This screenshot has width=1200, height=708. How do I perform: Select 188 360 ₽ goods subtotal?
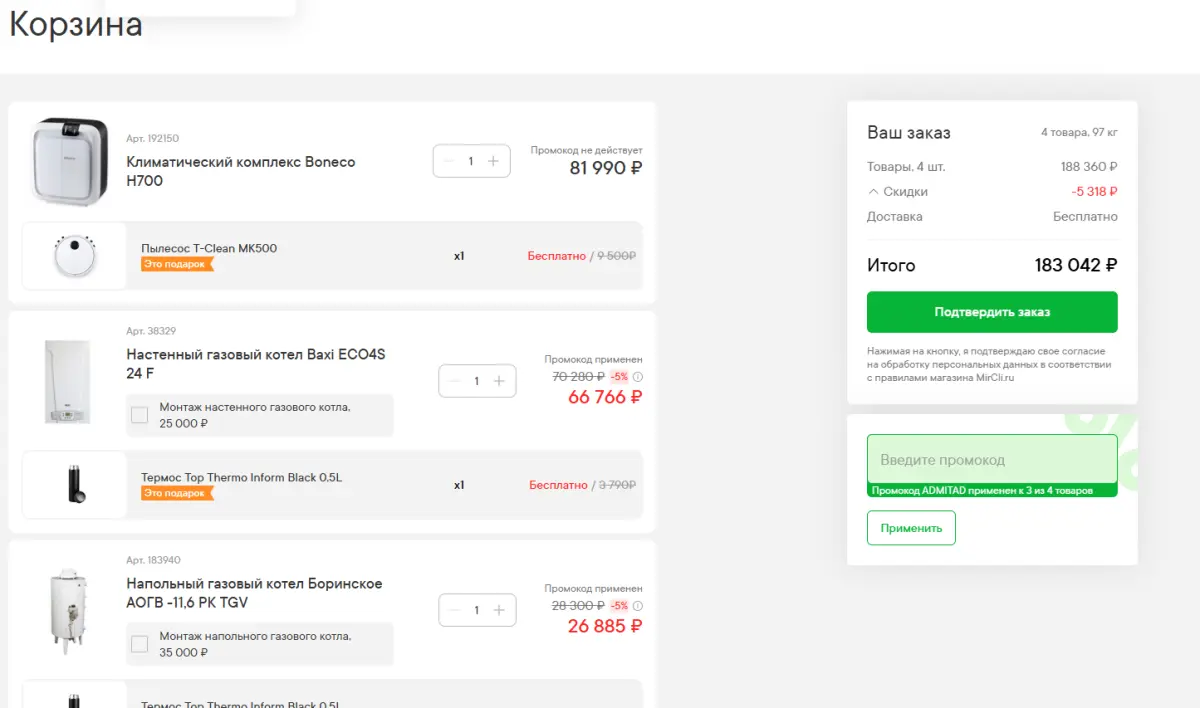[1089, 167]
